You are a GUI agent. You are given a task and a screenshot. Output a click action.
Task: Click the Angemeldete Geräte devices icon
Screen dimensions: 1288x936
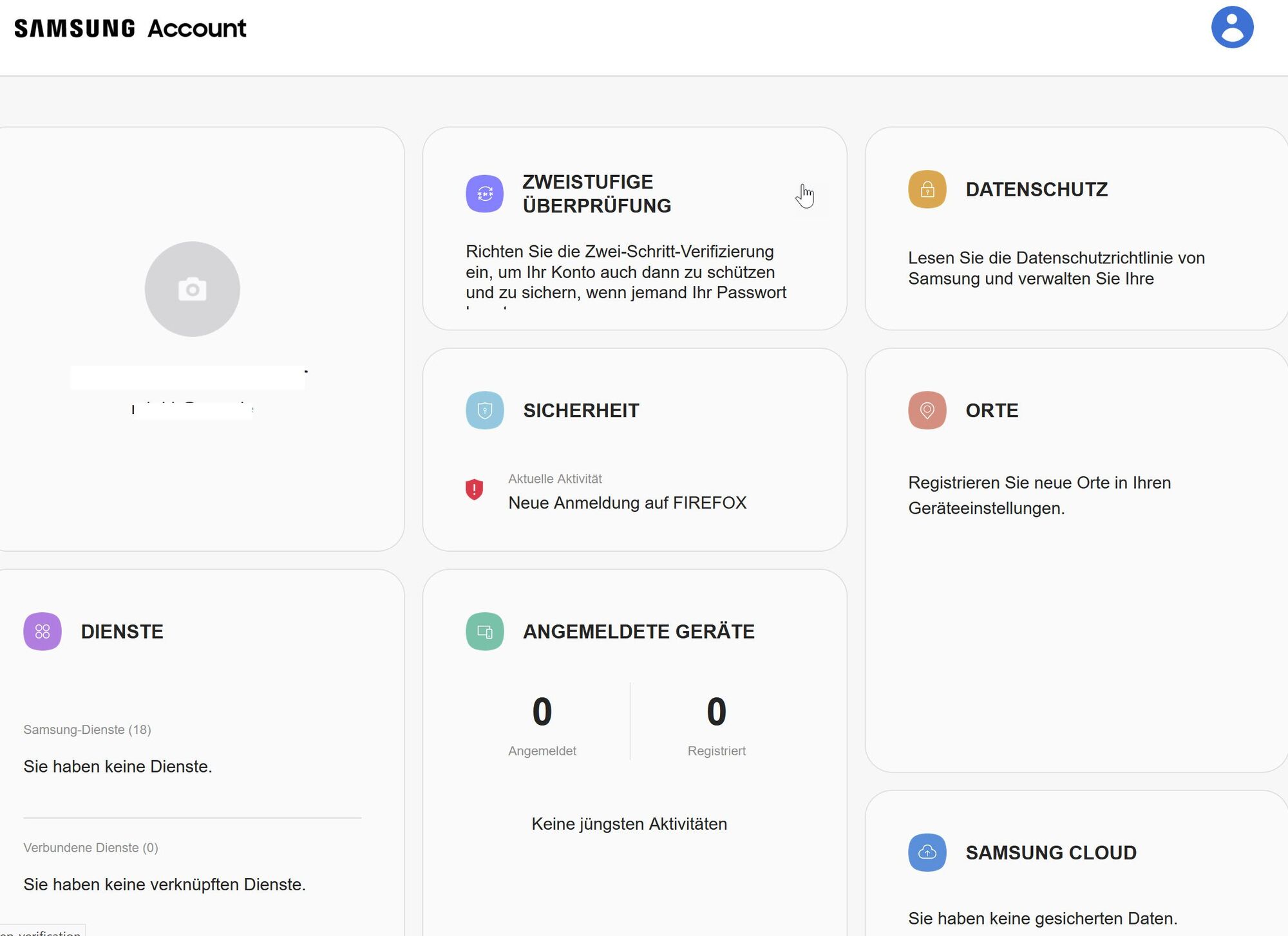coord(484,631)
